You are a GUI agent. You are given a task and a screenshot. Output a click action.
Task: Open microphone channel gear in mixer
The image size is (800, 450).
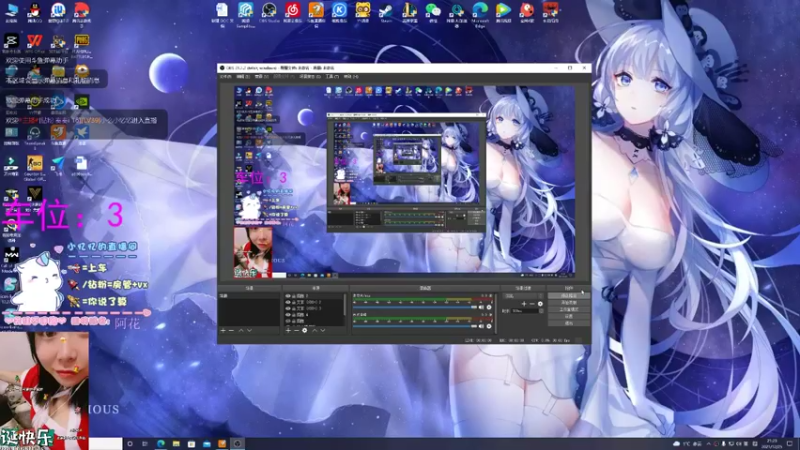[x=489, y=326]
